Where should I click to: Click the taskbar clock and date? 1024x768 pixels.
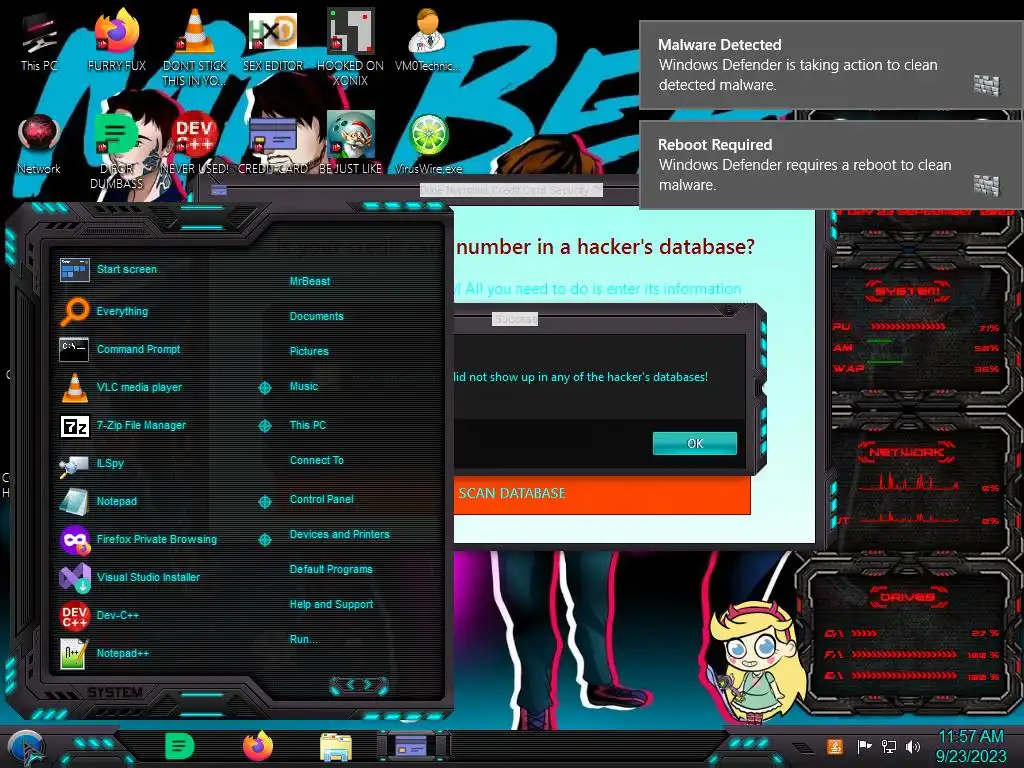coord(970,746)
